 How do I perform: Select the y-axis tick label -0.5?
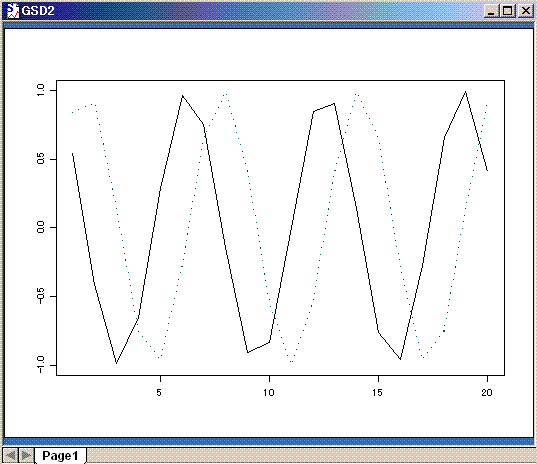(41, 294)
